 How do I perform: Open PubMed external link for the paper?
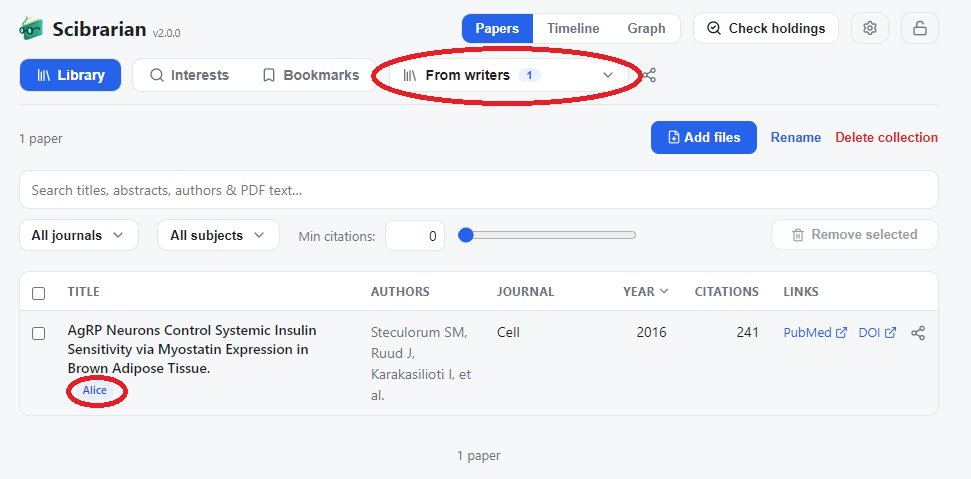(815, 333)
